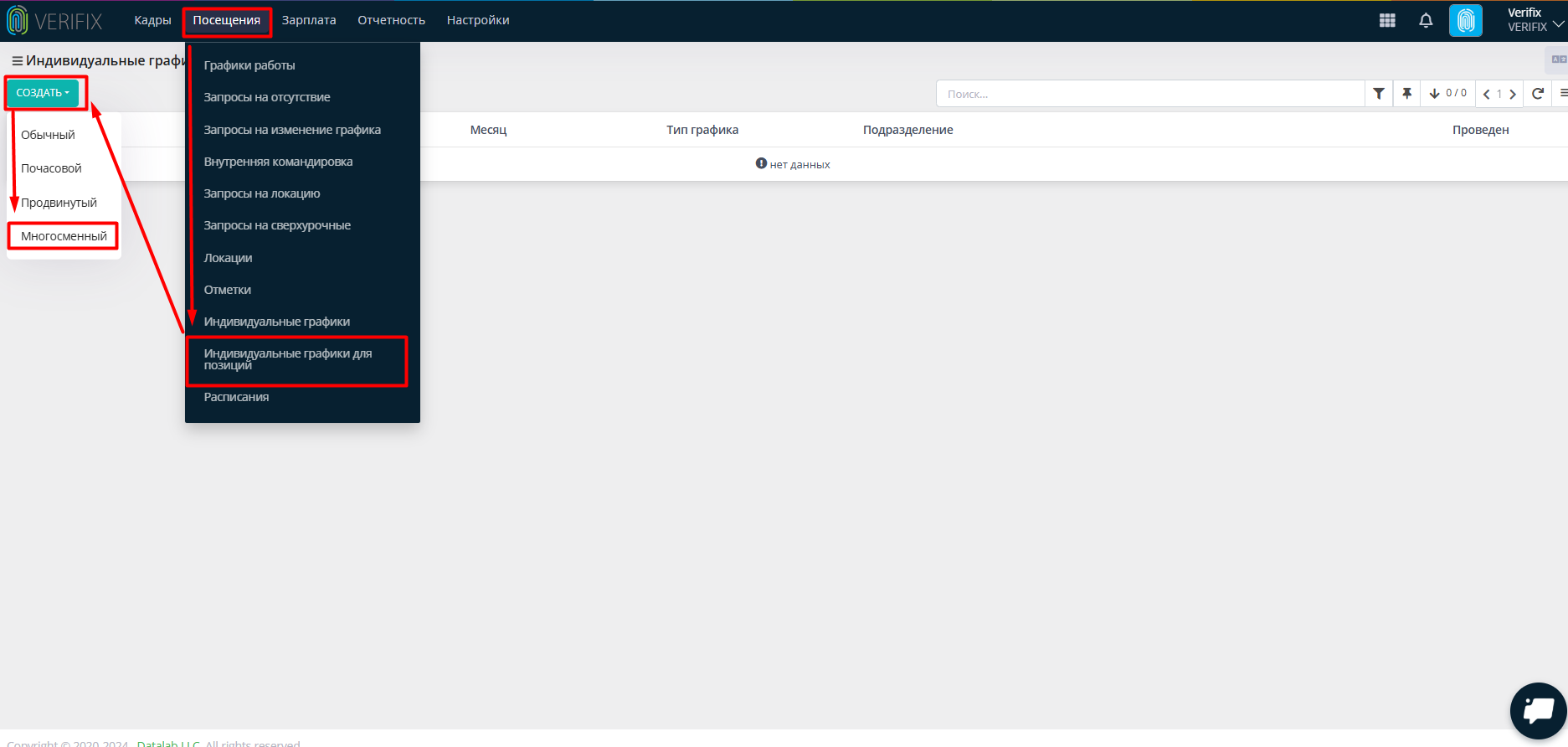Image resolution: width=1568 pixels, height=747 pixels.
Task: Select Графики работы menu entry
Action: pos(249,65)
